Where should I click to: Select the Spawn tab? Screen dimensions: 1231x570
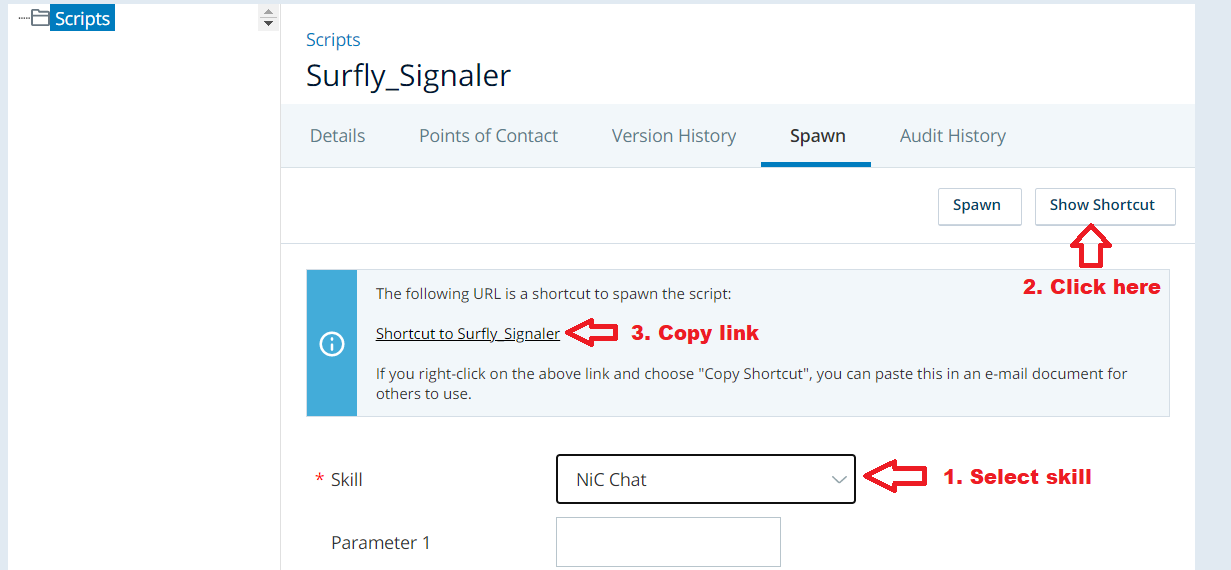817,136
